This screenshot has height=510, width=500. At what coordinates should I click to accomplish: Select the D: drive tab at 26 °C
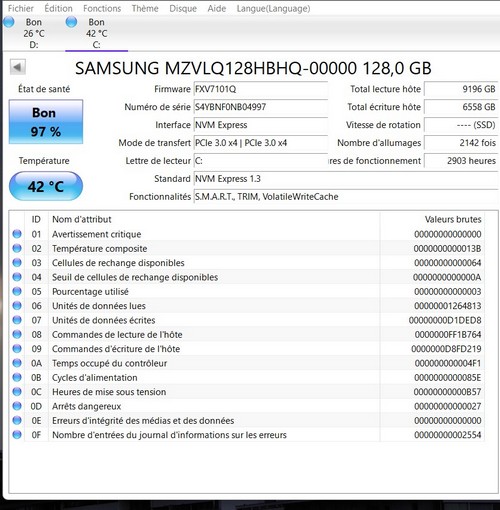click(x=33, y=33)
